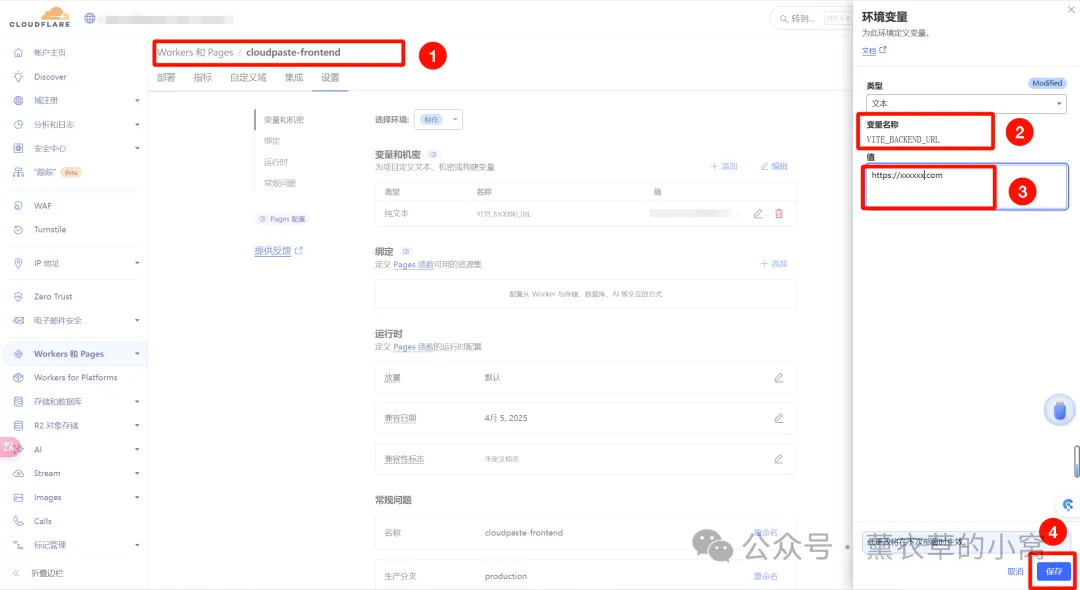Click the 转到 search box

pos(811,19)
